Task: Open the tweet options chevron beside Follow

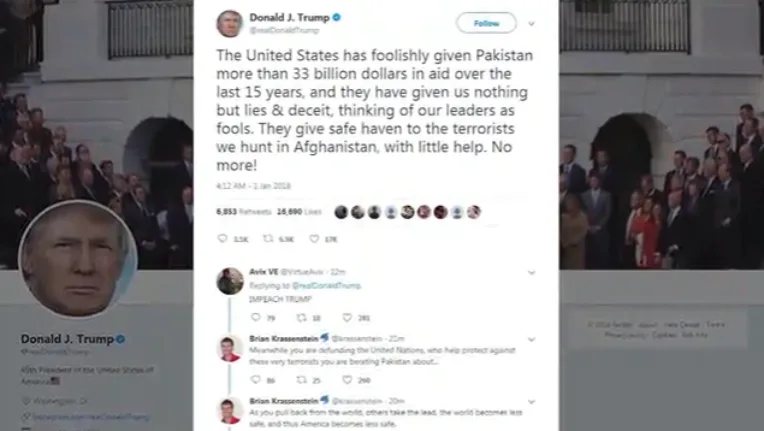Action: pos(531,23)
